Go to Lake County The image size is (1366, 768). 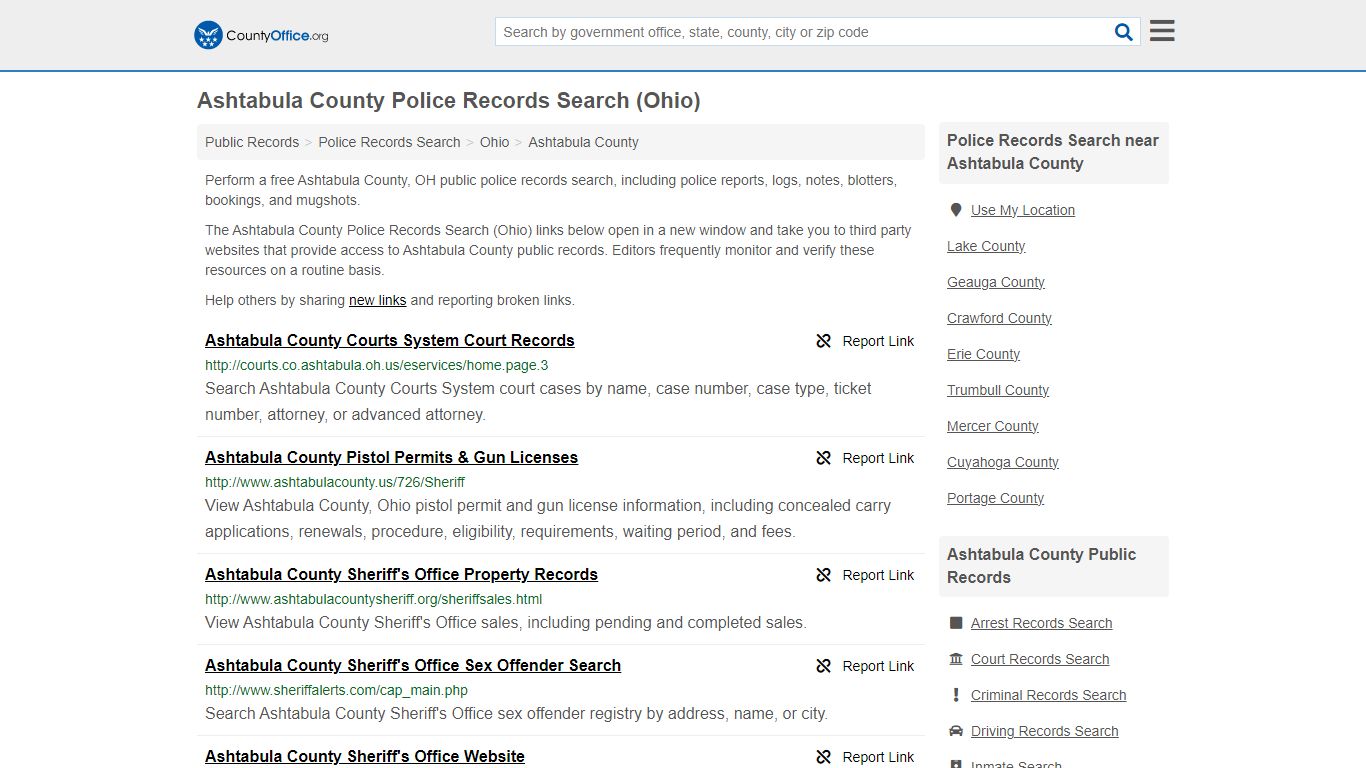coord(986,246)
